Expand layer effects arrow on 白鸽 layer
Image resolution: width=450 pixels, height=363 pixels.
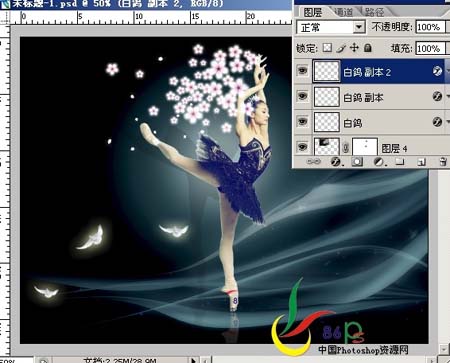pyautogui.click(x=448, y=122)
